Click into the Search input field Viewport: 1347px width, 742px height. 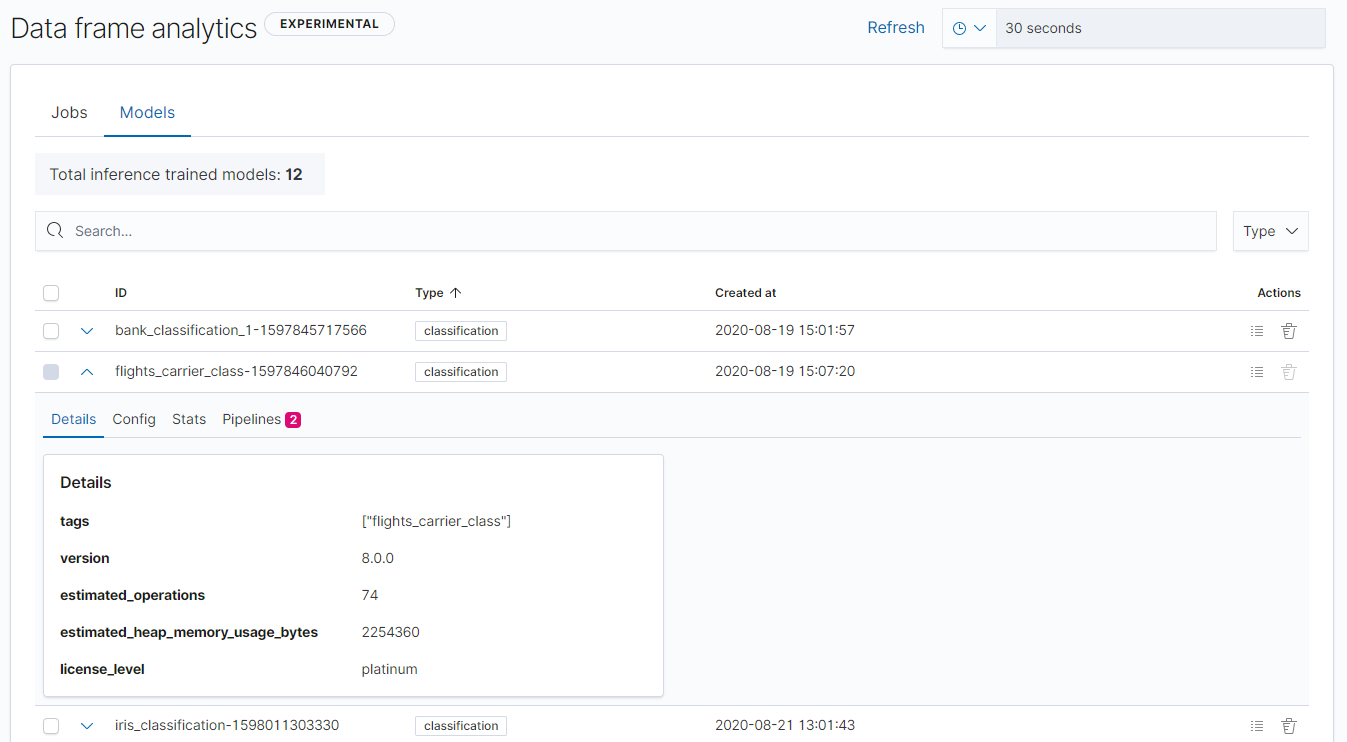click(x=400, y=231)
